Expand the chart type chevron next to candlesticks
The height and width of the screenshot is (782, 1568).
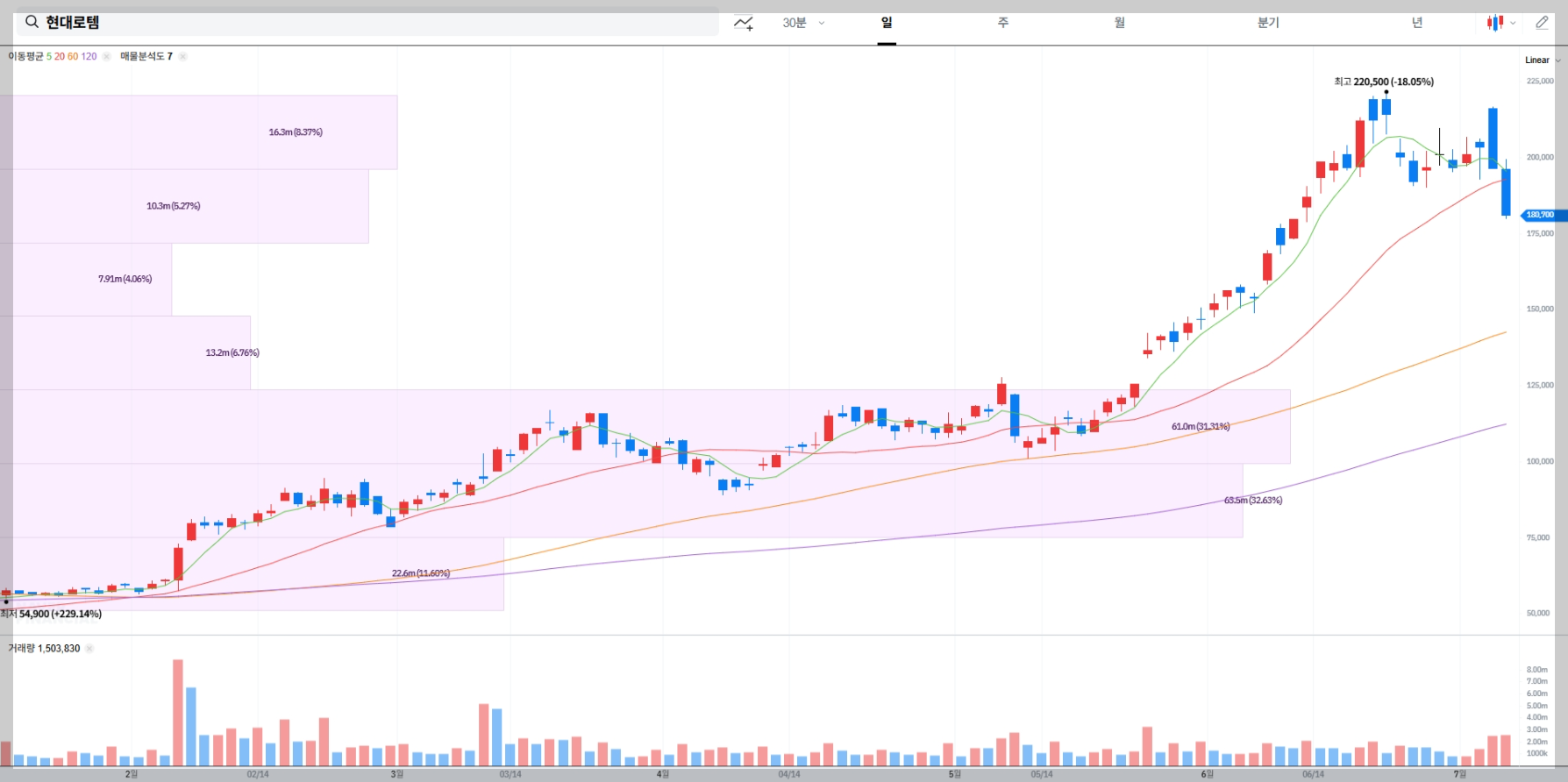[1513, 23]
